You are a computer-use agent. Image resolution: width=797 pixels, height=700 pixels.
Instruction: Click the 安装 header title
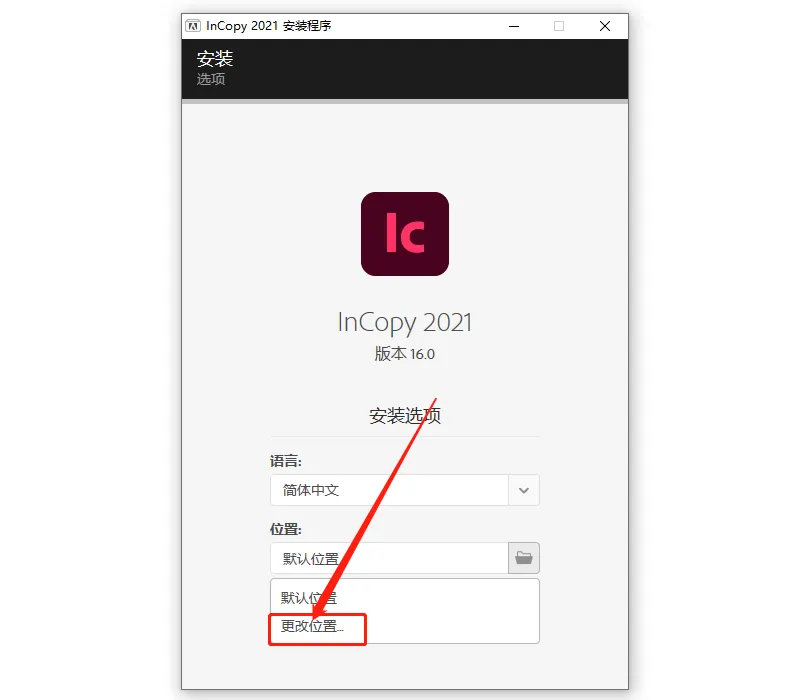[214, 59]
